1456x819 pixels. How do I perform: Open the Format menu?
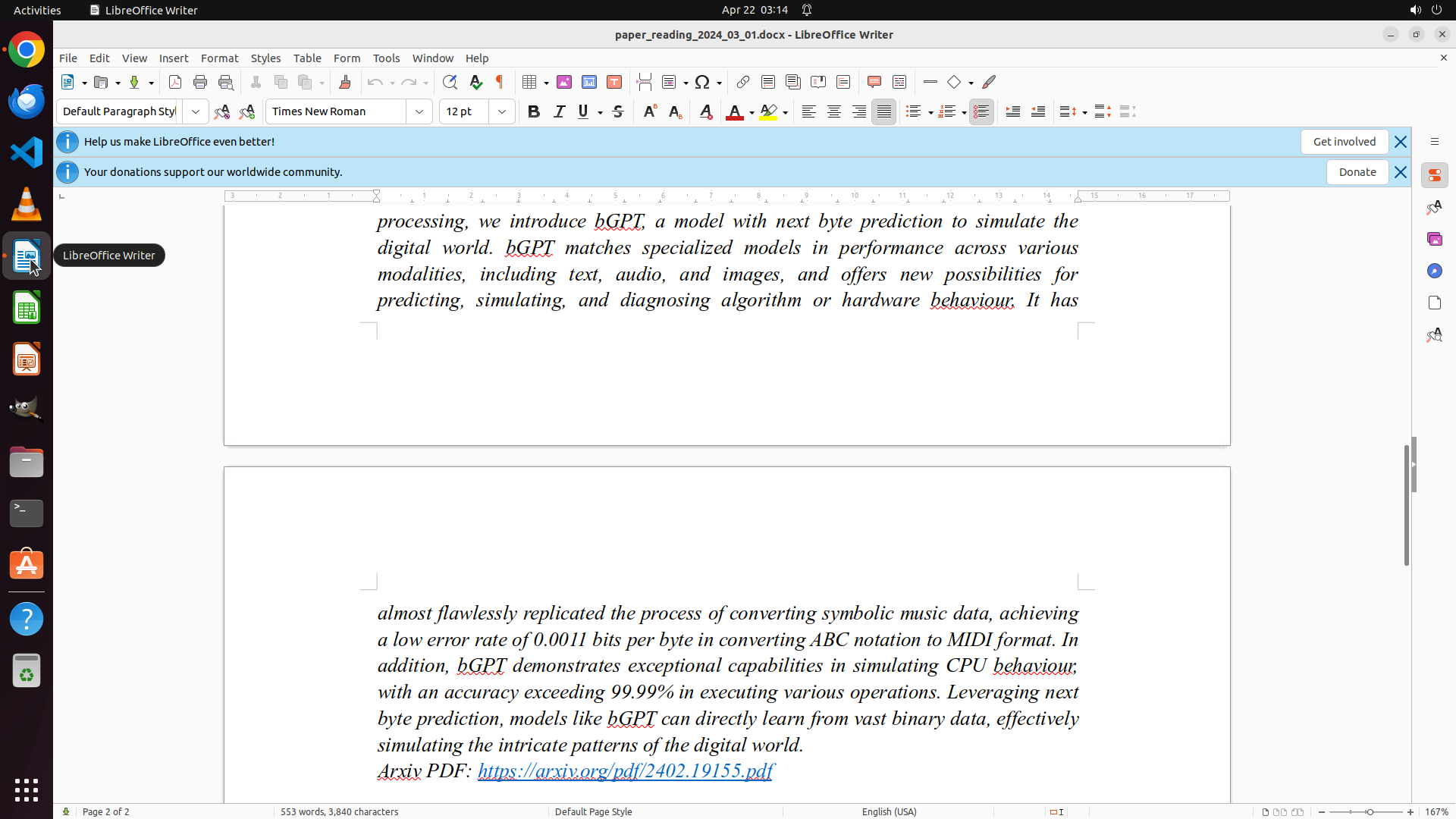tap(219, 58)
